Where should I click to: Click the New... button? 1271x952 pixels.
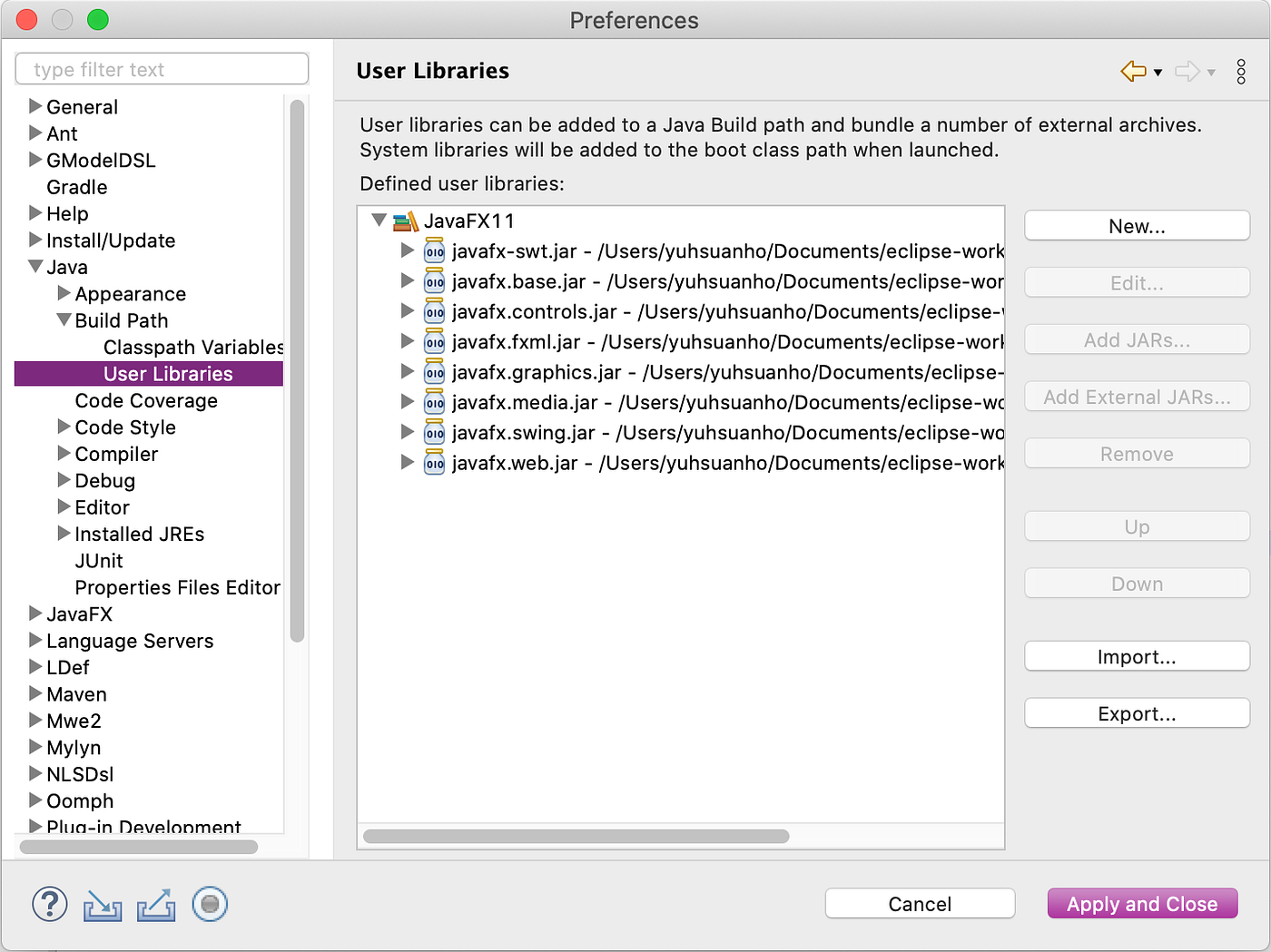tap(1137, 226)
